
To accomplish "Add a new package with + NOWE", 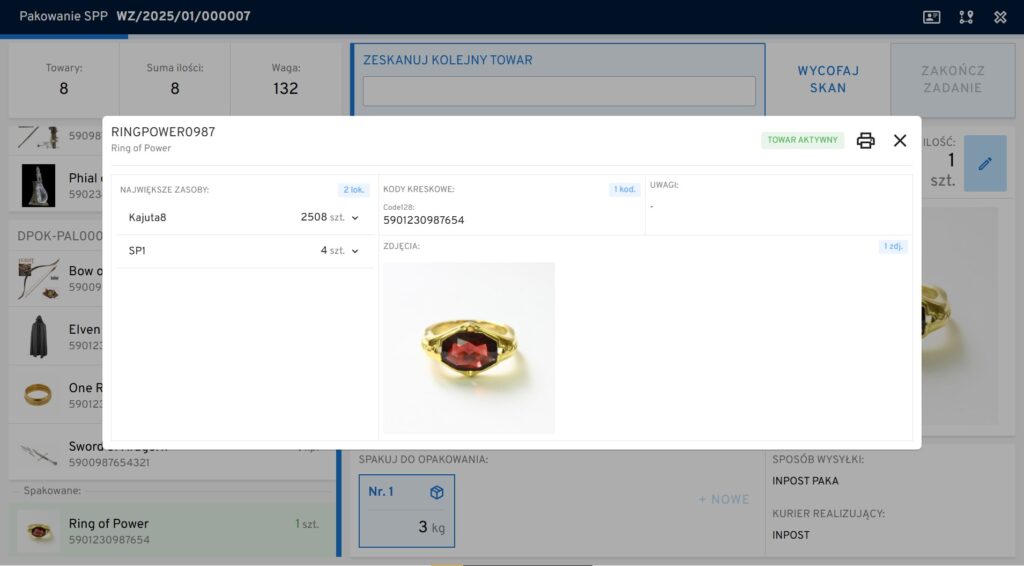I will [x=723, y=499].
